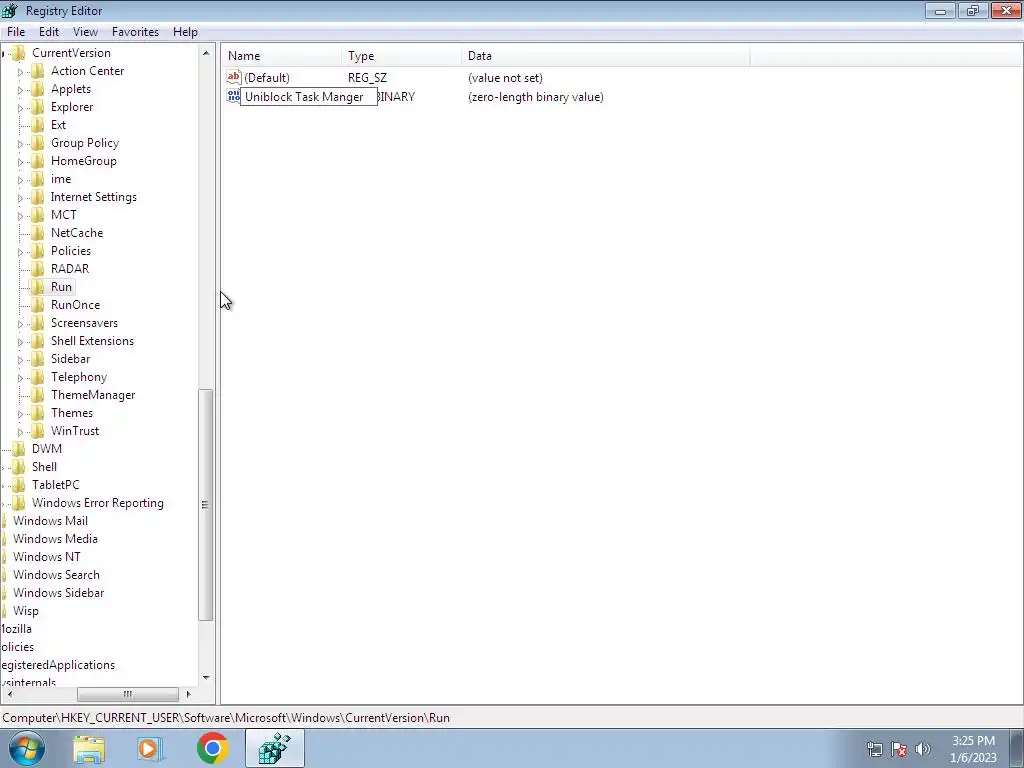
Task: Select the Run key in tree
Action: pyautogui.click(x=61, y=287)
